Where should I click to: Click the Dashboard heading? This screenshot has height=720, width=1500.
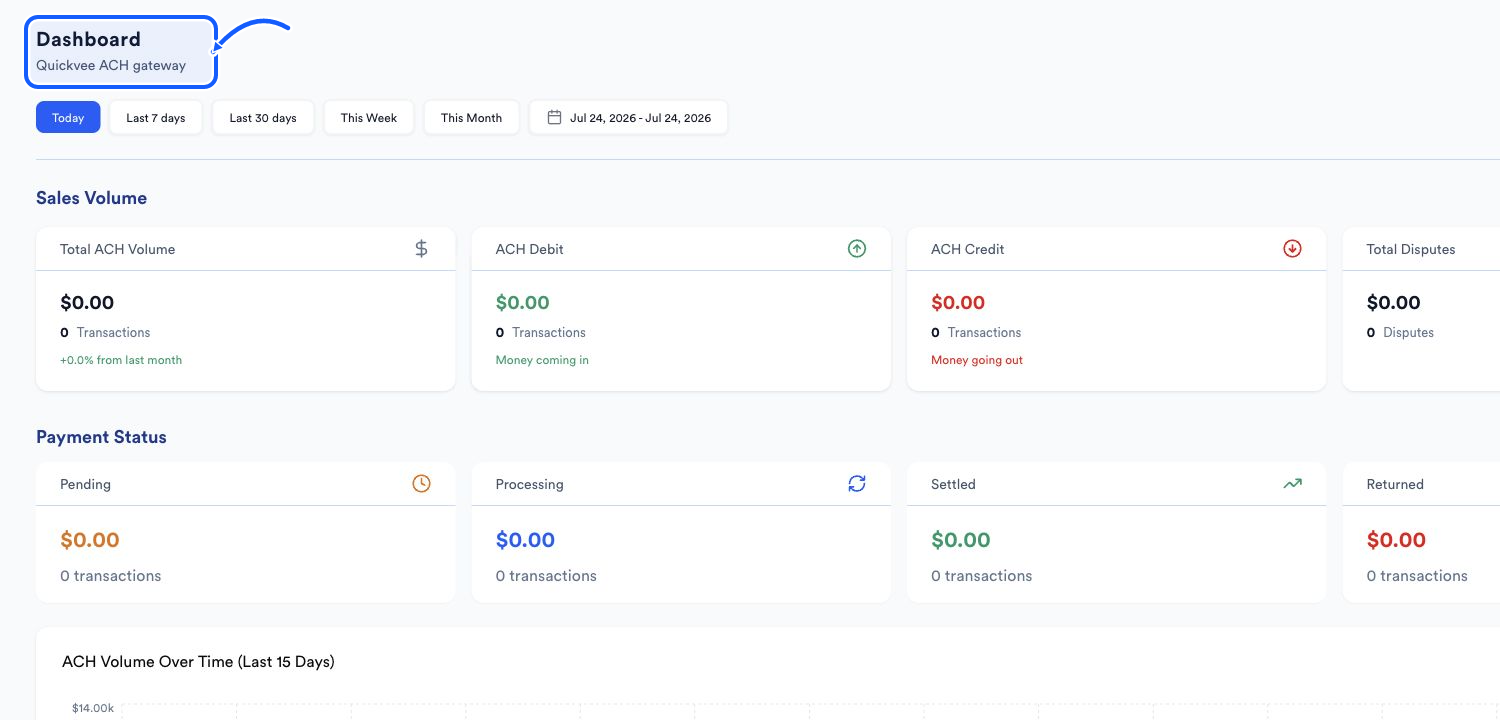click(88, 39)
